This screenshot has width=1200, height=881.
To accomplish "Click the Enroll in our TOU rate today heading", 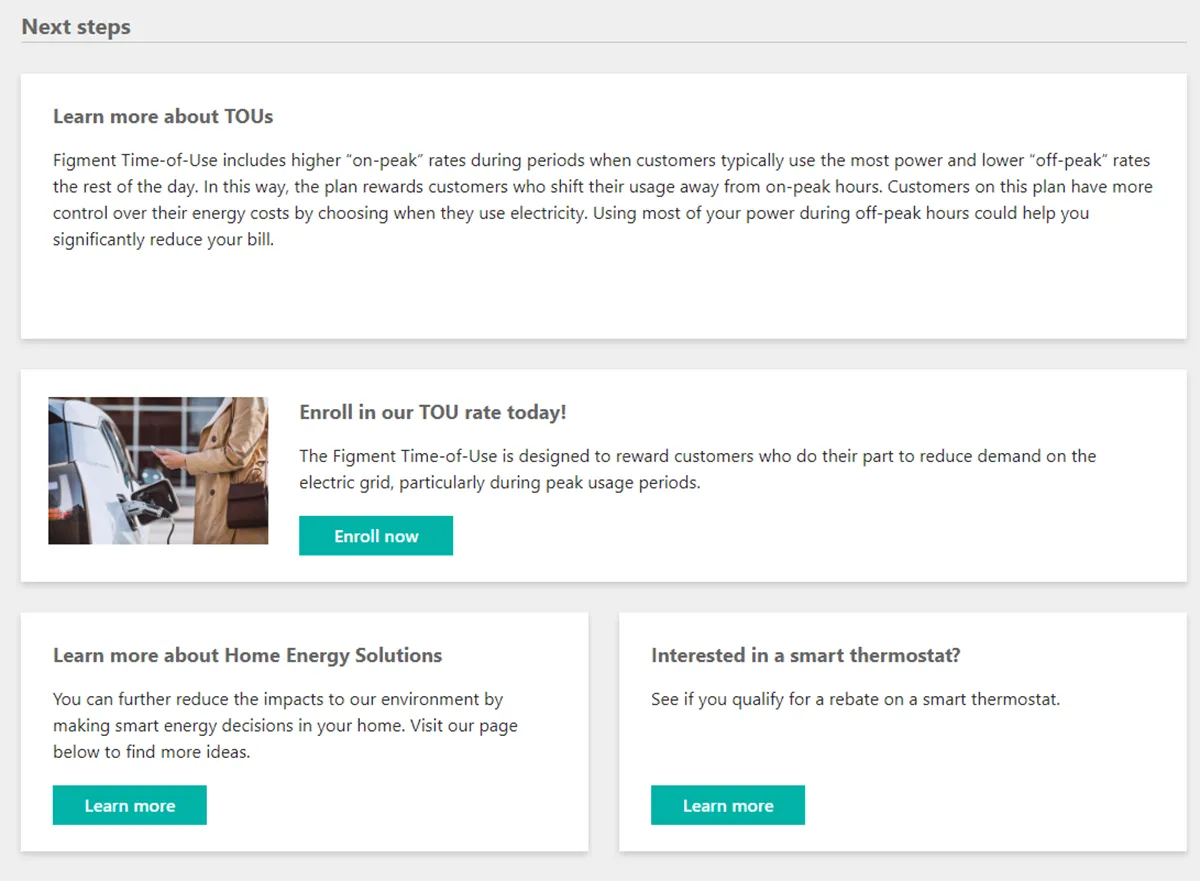I will point(433,412).
